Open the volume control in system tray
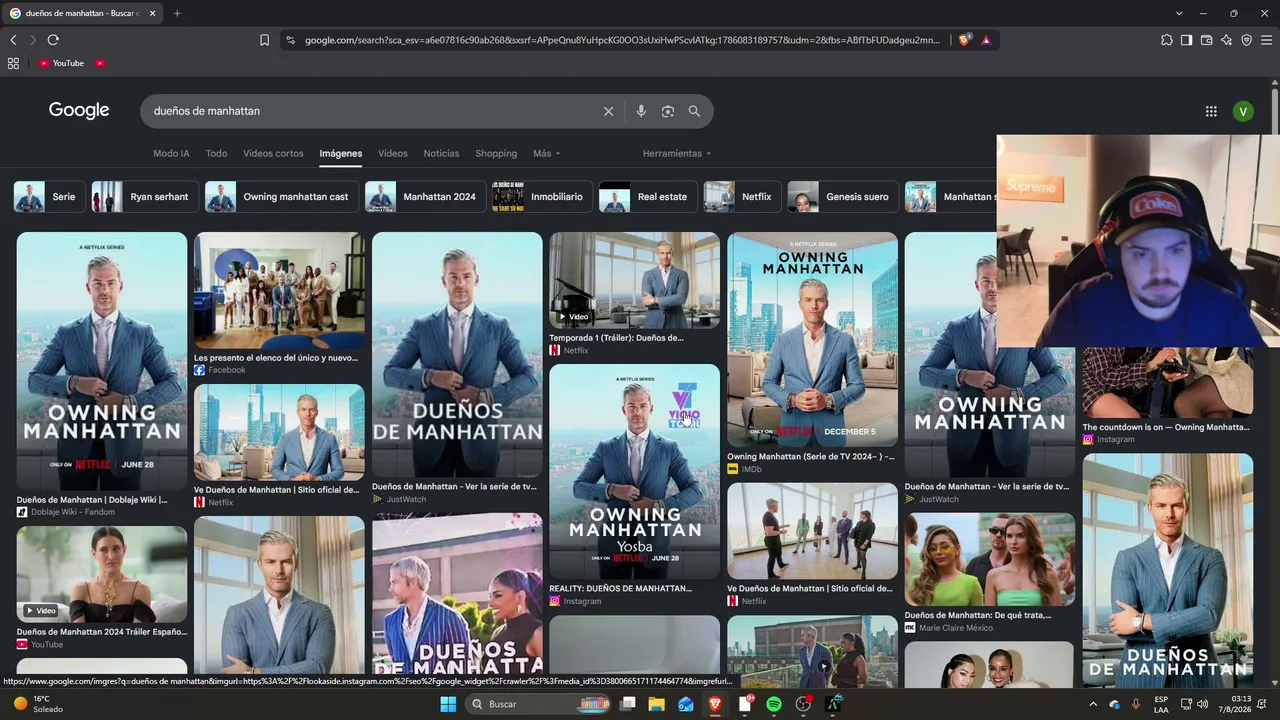The width and height of the screenshot is (1280, 720). pos(1202,704)
